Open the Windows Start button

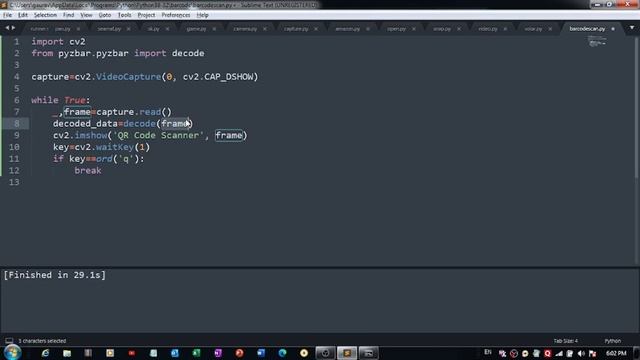[12, 353]
